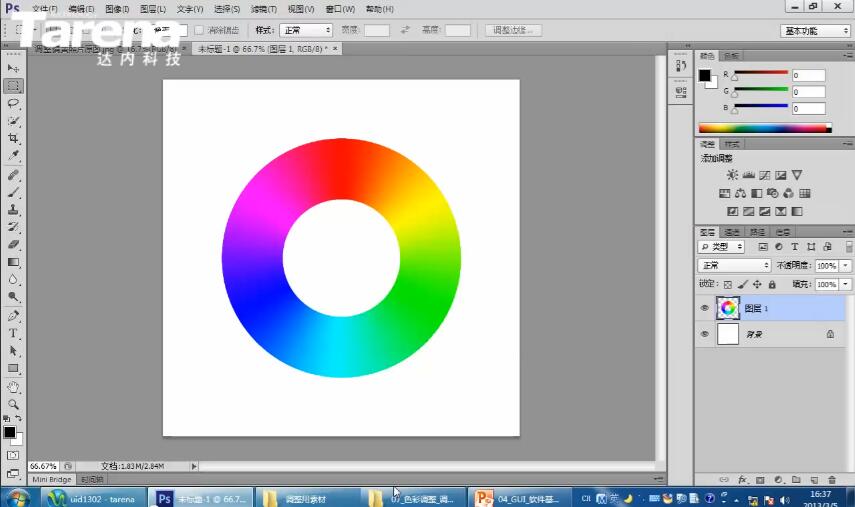Open status bar document info arrow
The image size is (855, 507).
coord(194,466)
